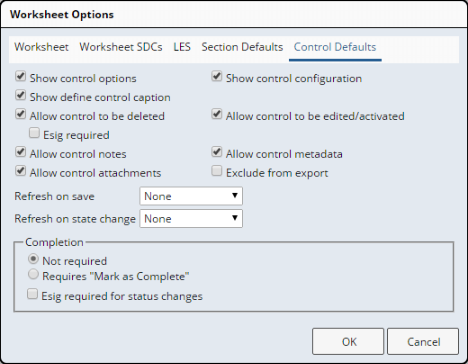Open the Refresh on save dropdown
The image size is (468, 364).
(x=191, y=196)
